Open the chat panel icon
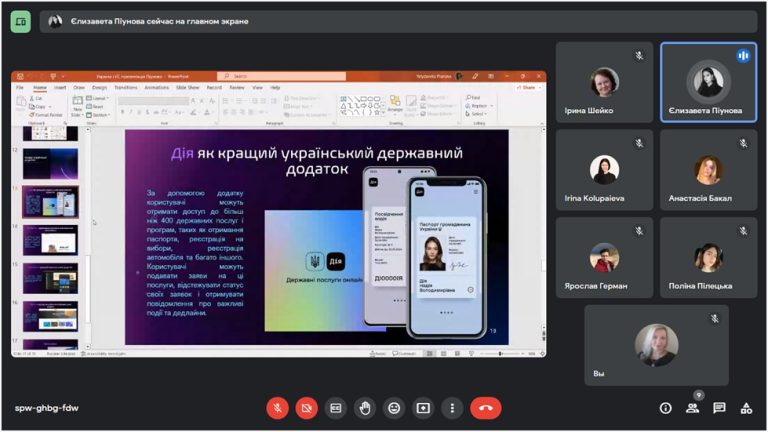The image size is (768, 432). pos(719,408)
